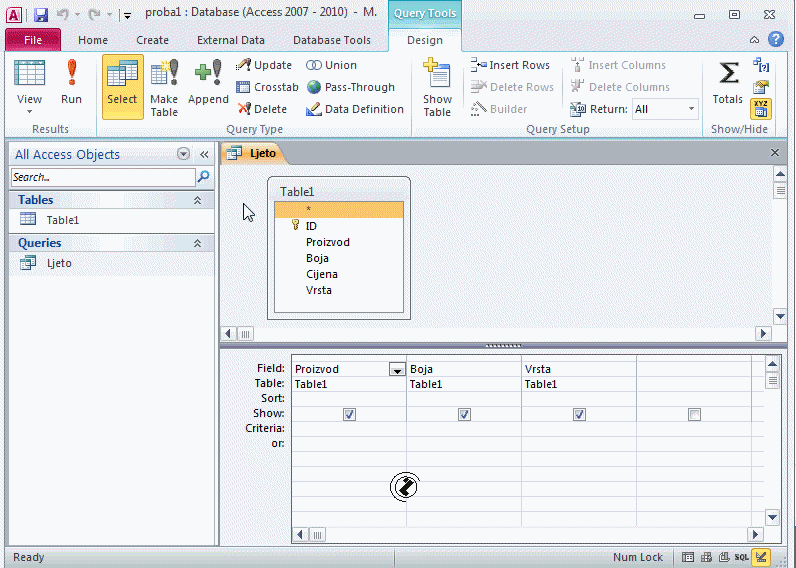Viewport: 796px width, 568px height.
Task: Click the navigation pane Search box
Action: [103, 177]
